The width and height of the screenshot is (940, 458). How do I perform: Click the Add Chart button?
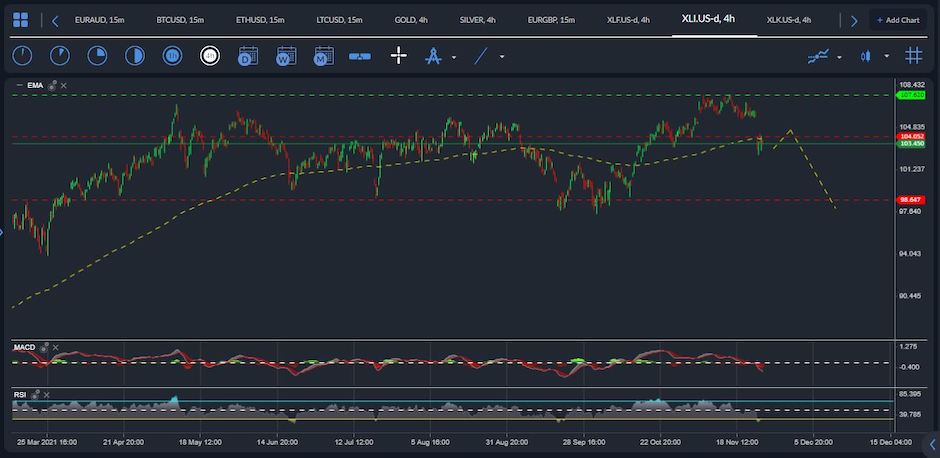(x=897, y=20)
